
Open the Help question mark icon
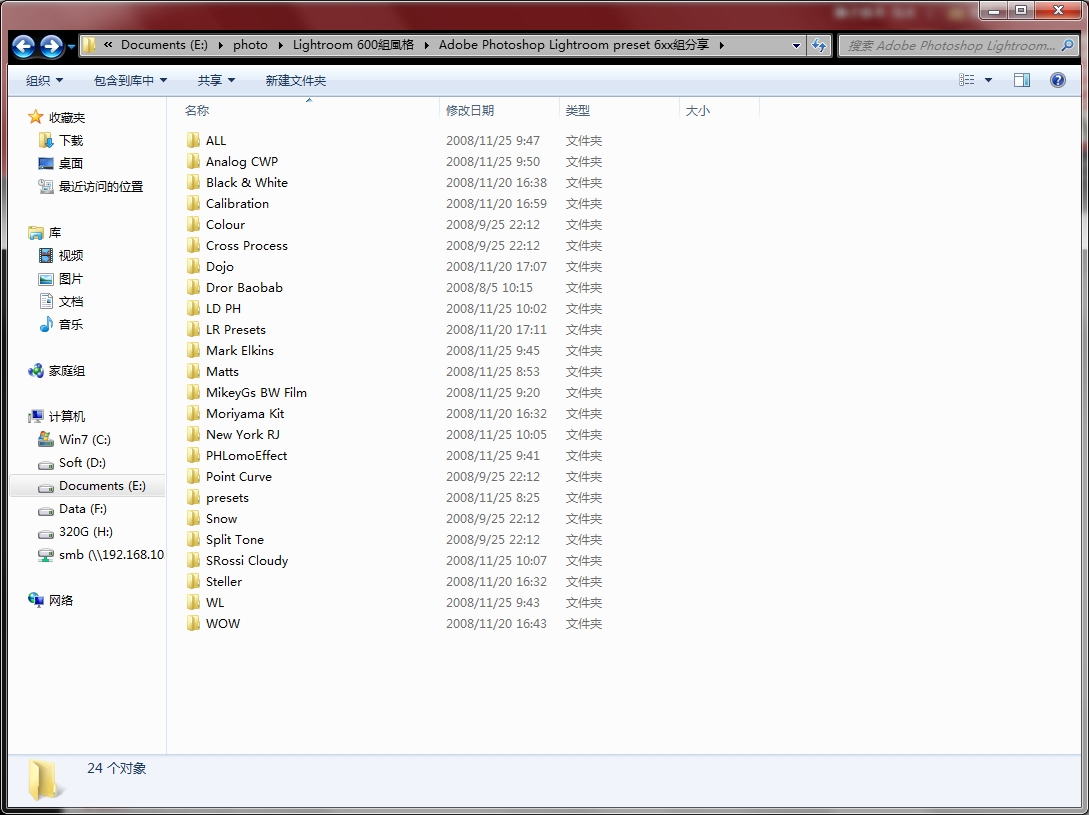[x=1058, y=80]
